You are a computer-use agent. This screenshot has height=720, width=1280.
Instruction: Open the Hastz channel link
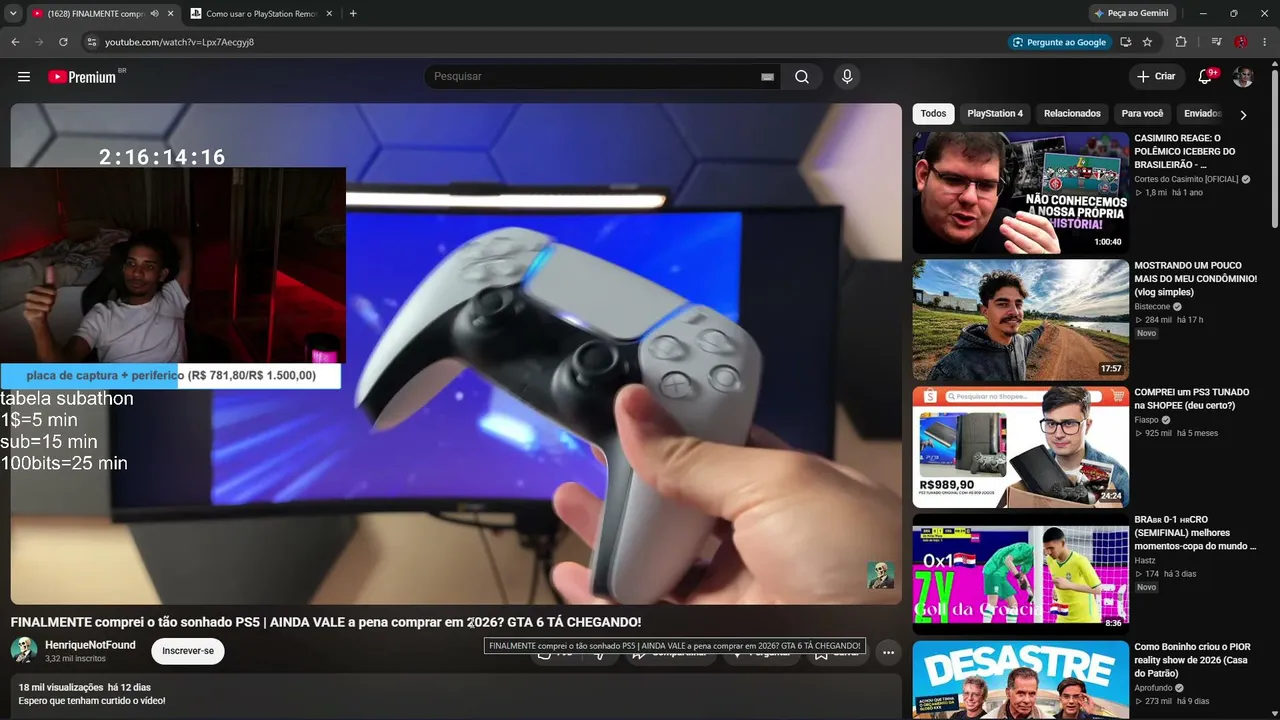(1145, 560)
